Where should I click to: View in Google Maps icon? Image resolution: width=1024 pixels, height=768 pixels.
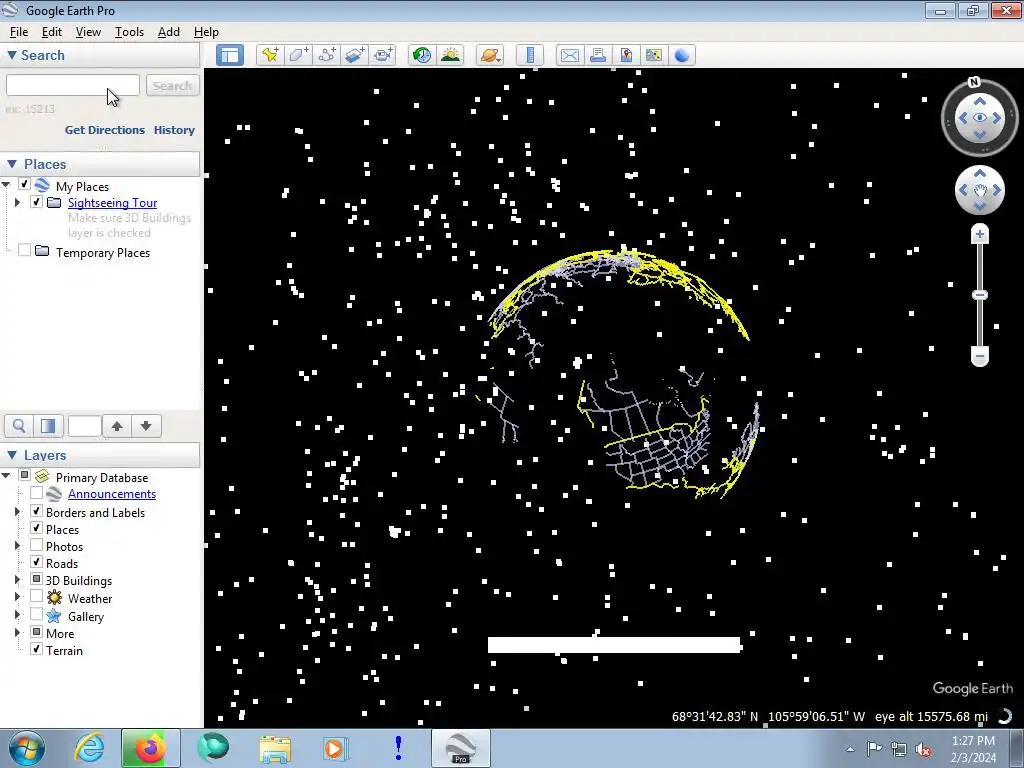(x=654, y=56)
